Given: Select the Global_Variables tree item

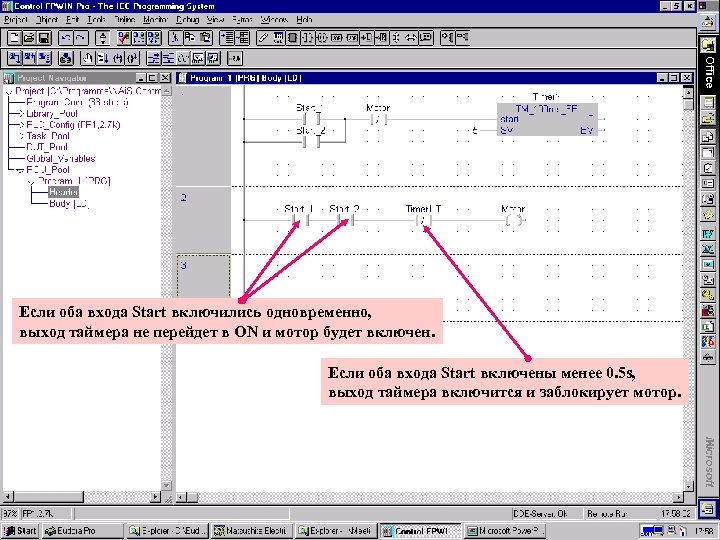Looking at the screenshot, I should (x=61, y=158).
